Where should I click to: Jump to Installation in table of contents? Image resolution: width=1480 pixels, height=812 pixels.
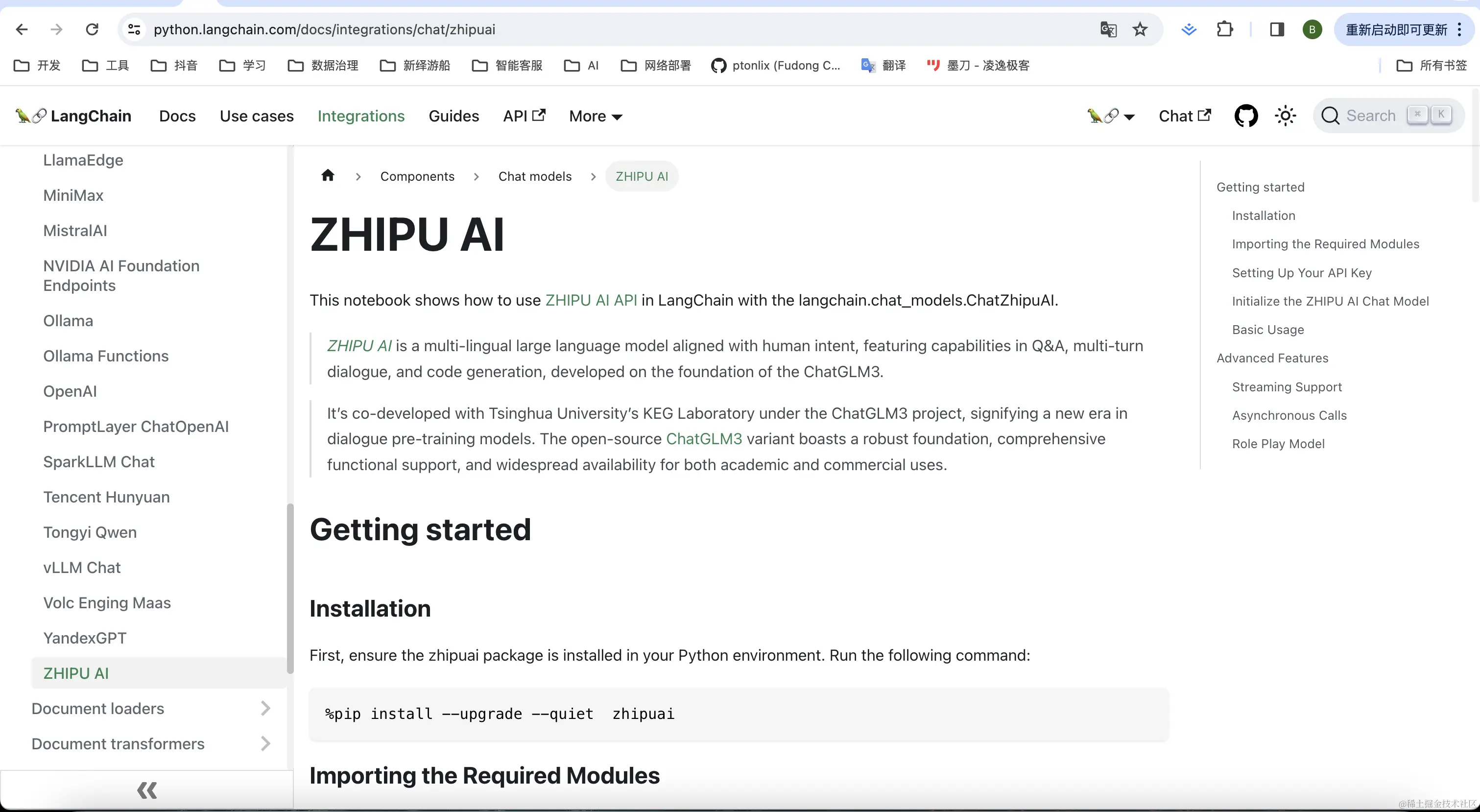click(x=1264, y=215)
